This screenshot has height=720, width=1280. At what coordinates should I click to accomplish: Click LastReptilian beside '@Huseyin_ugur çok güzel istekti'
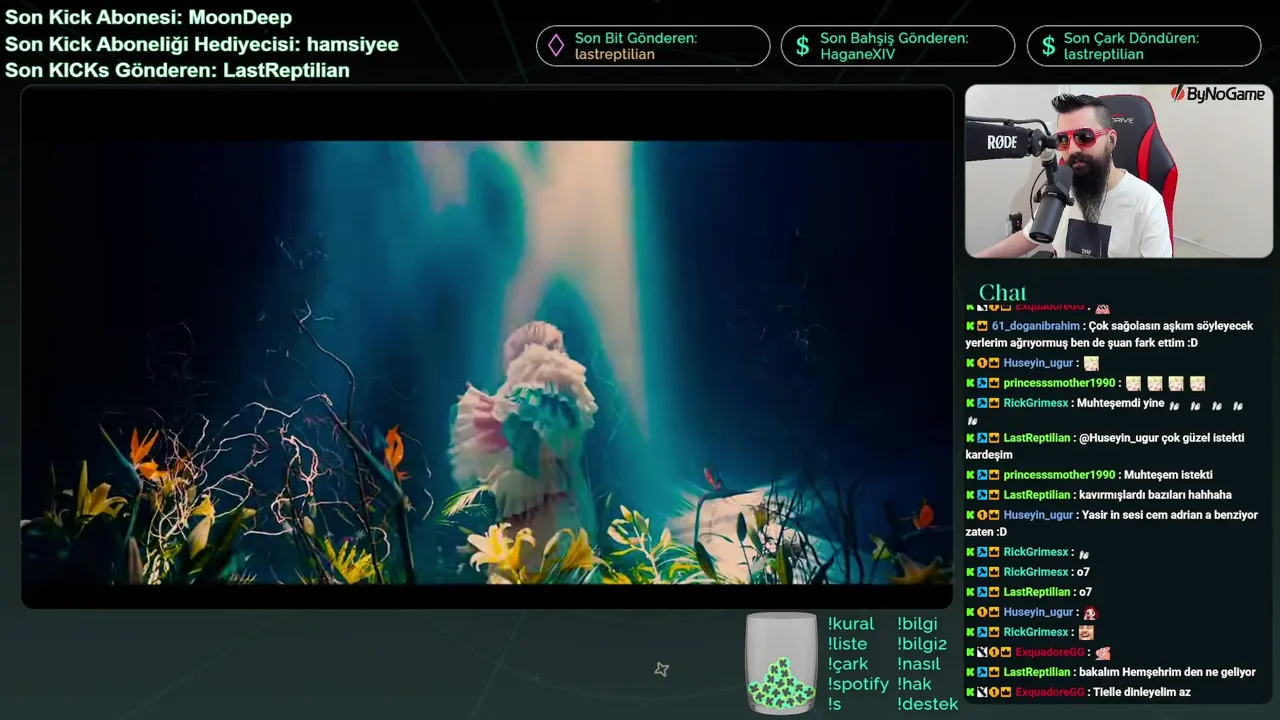pyautogui.click(x=1037, y=438)
